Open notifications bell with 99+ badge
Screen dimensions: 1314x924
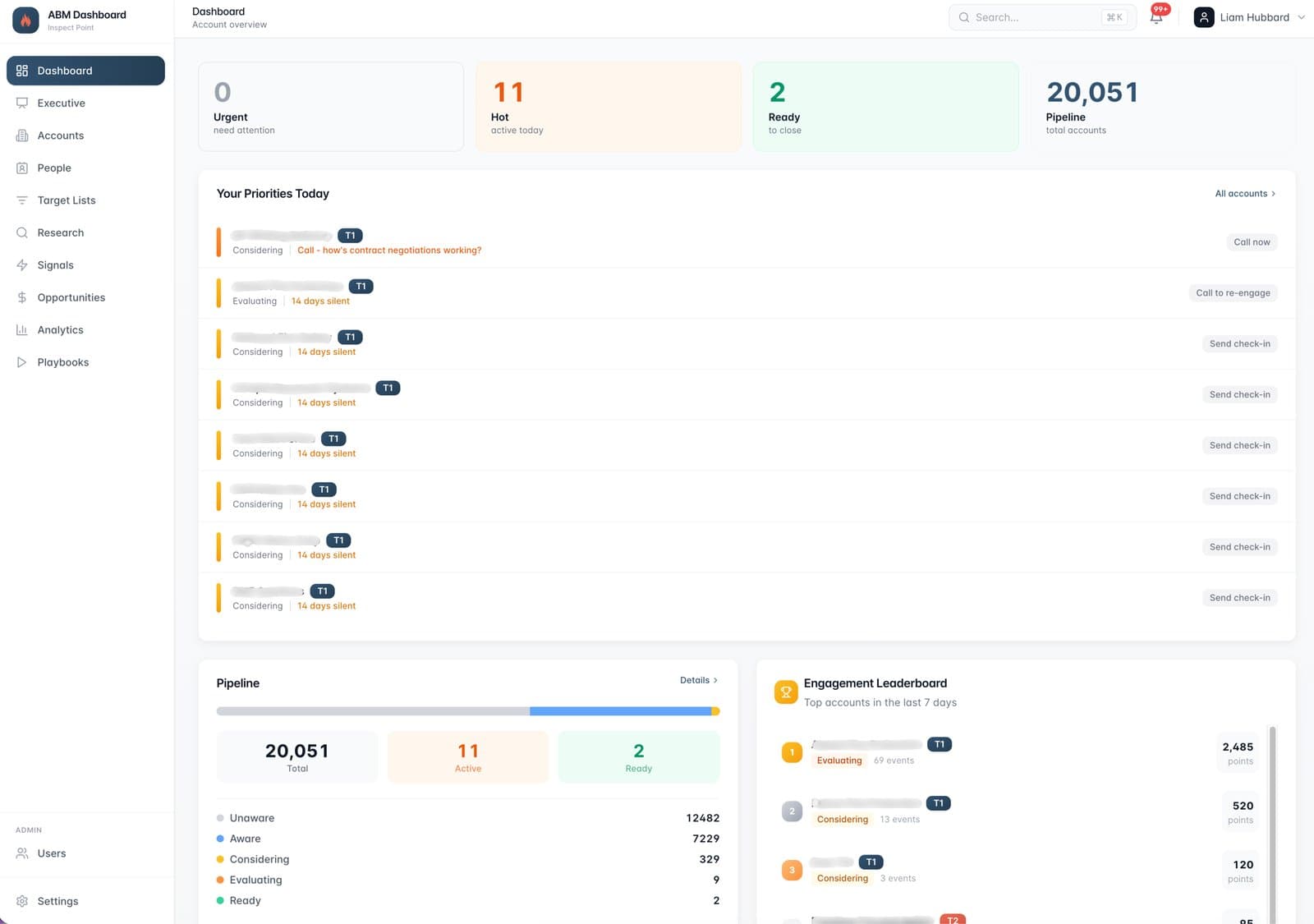tap(1157, 16)
